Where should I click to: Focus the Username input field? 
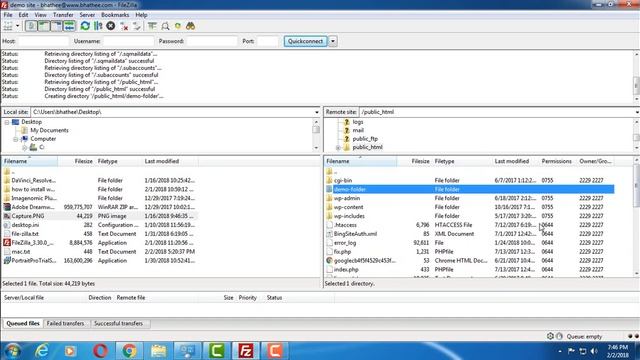tap(129, 41)
